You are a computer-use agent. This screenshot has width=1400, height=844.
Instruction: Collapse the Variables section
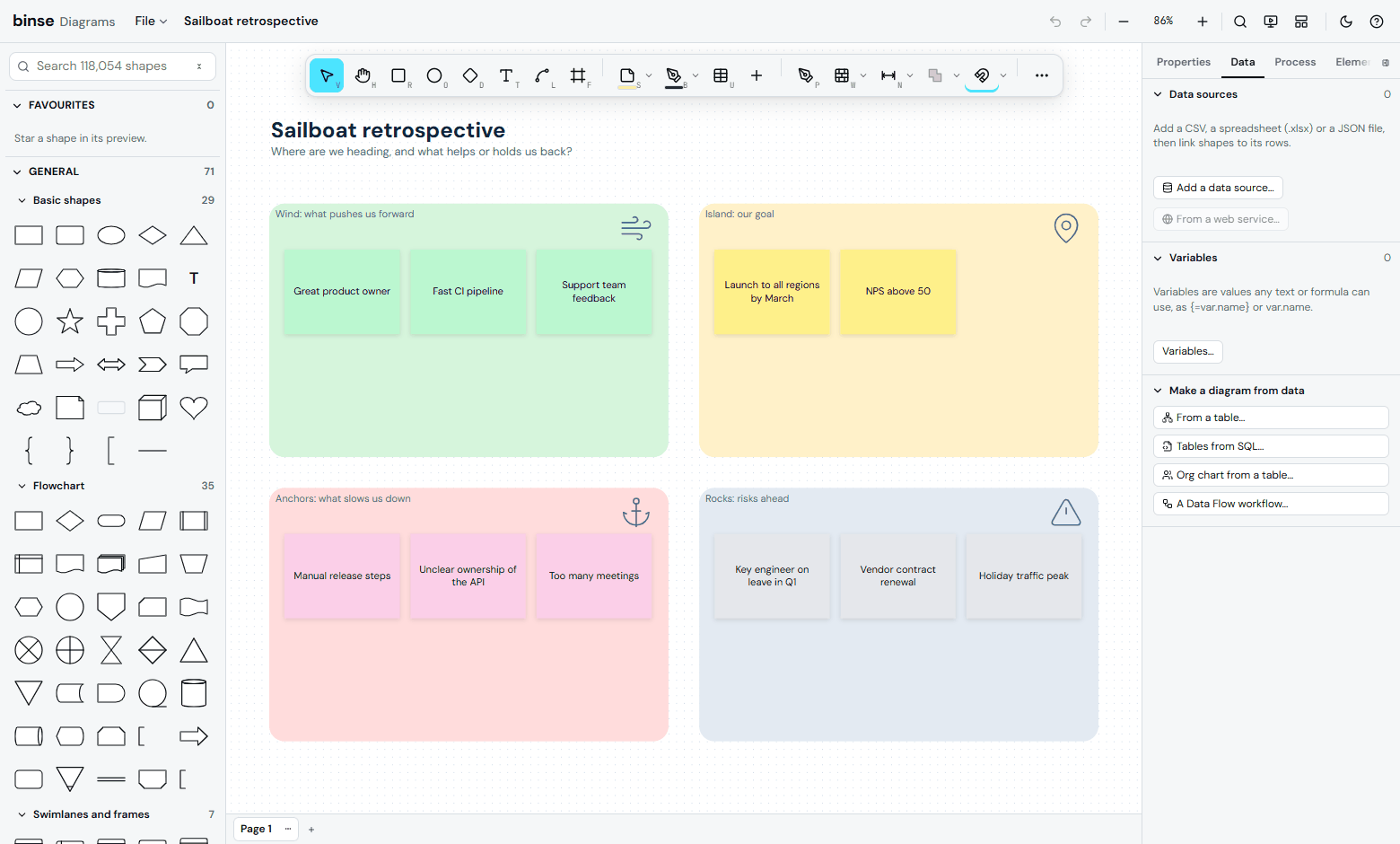point(1158,258)
